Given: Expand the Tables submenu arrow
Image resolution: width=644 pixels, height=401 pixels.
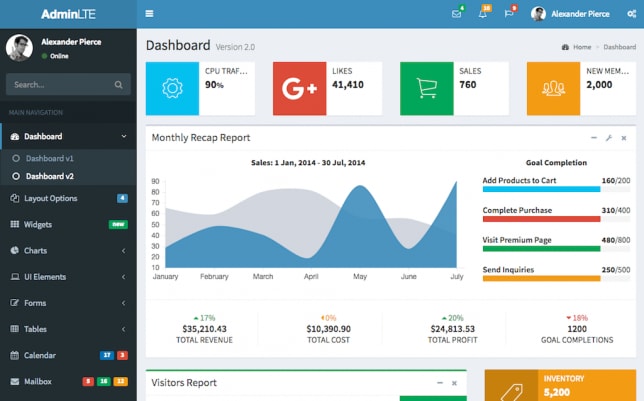Looking at the screenshot, I should (124, 329).
